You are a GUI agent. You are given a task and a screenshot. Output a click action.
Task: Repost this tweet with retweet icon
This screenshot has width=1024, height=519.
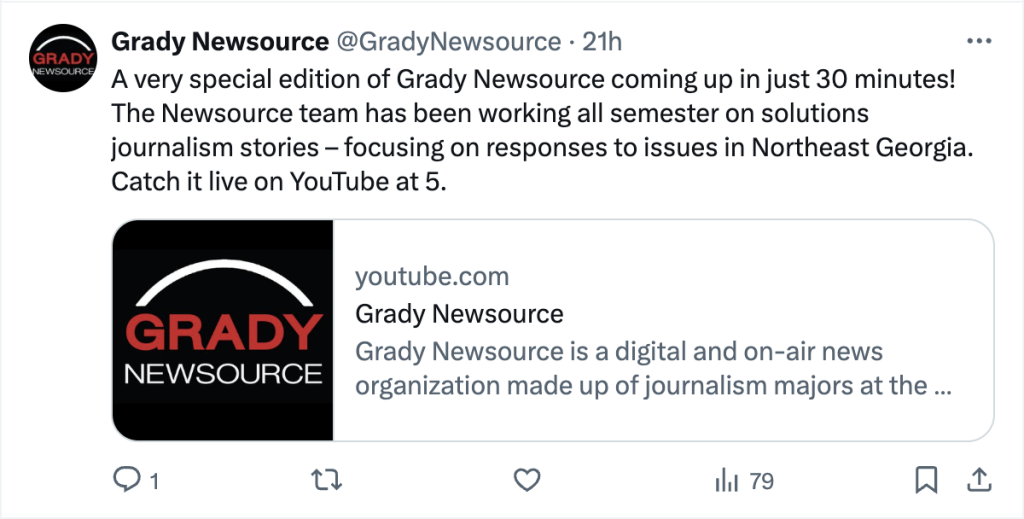tap(326, 481)
